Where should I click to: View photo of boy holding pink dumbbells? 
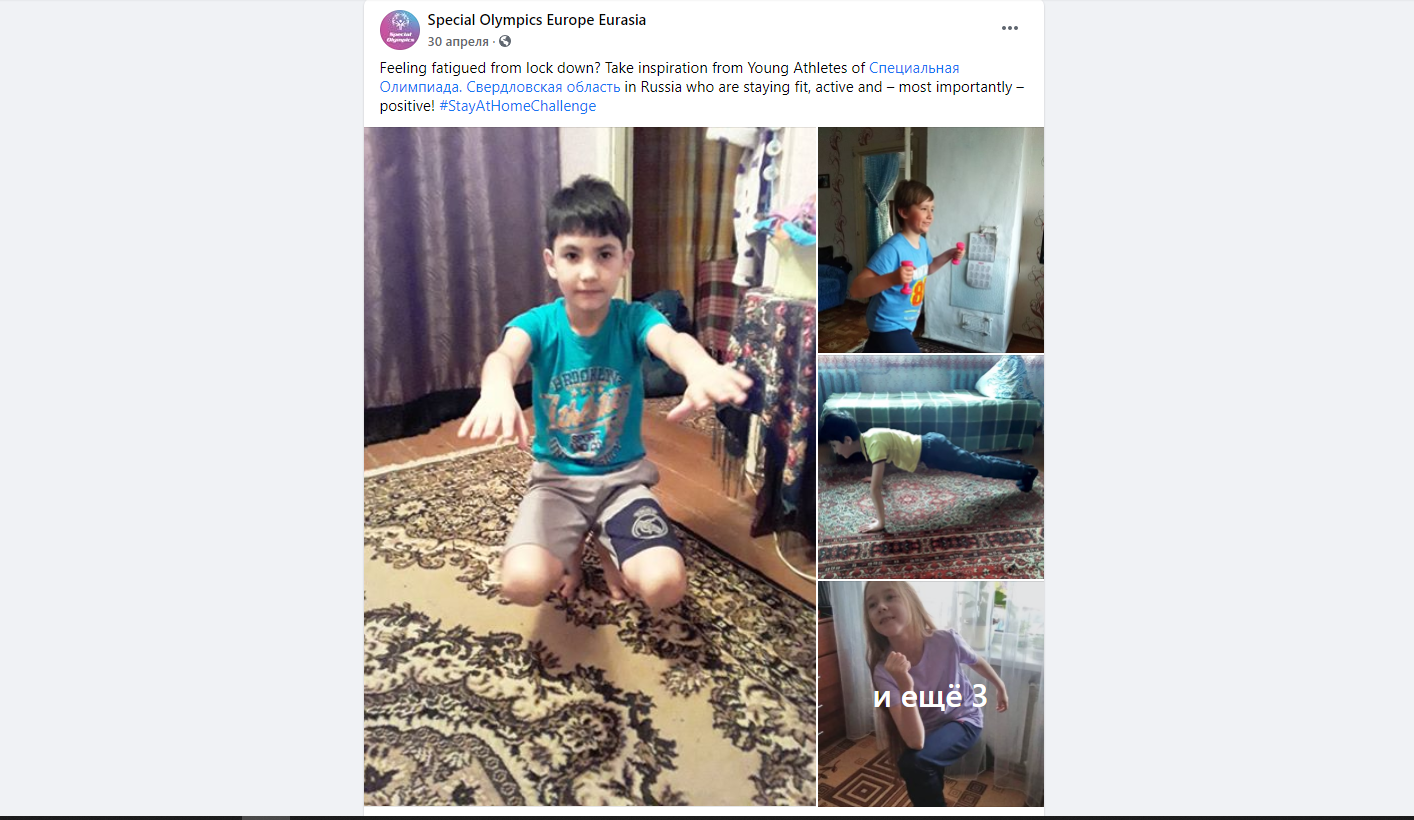931,240
